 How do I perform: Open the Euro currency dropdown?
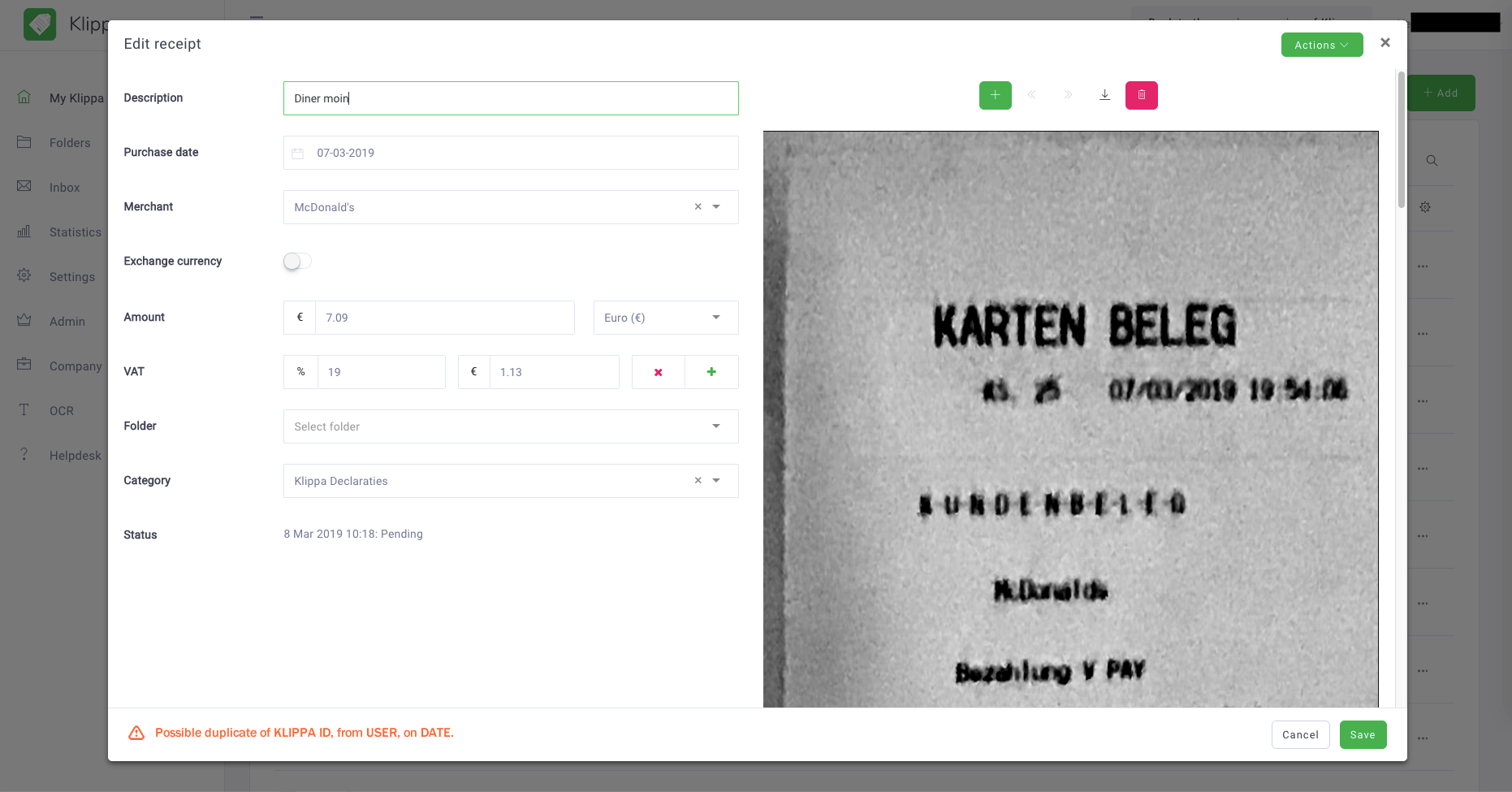point(665,318)
